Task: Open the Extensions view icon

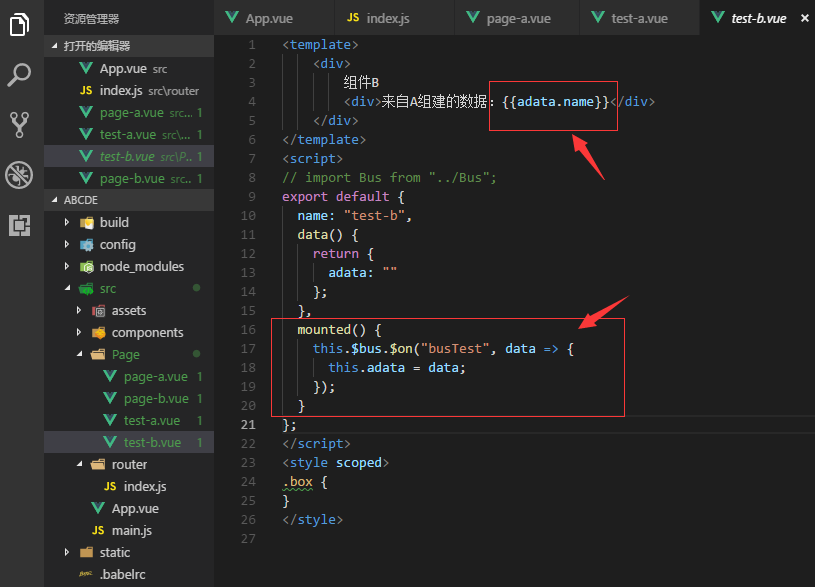Action: click(19, 225)
